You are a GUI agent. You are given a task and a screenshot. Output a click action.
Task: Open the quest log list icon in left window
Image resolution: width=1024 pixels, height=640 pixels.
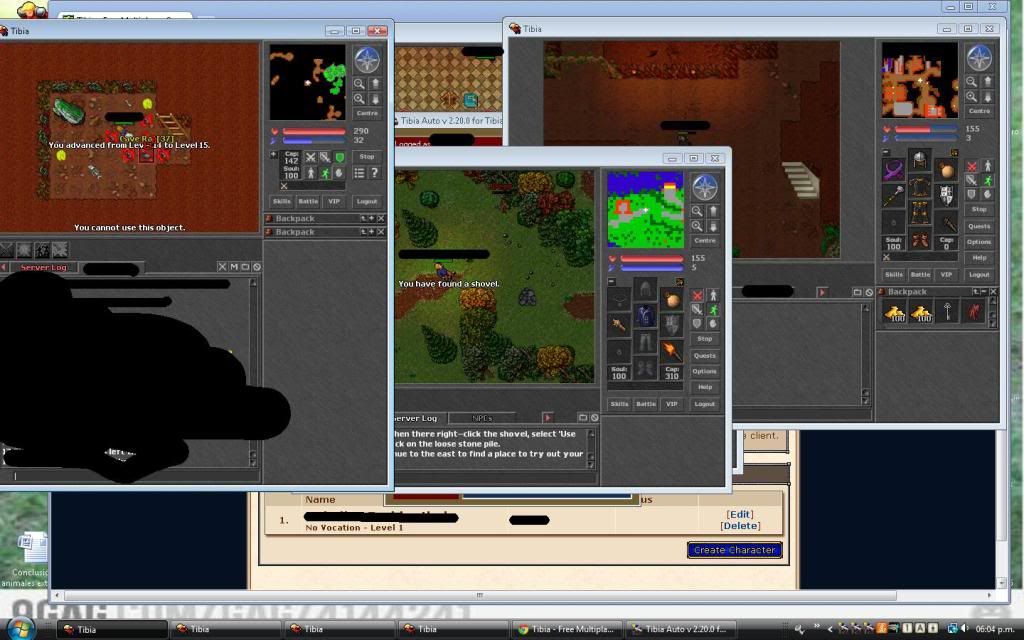pyautogui.click(x=359, y=173)
